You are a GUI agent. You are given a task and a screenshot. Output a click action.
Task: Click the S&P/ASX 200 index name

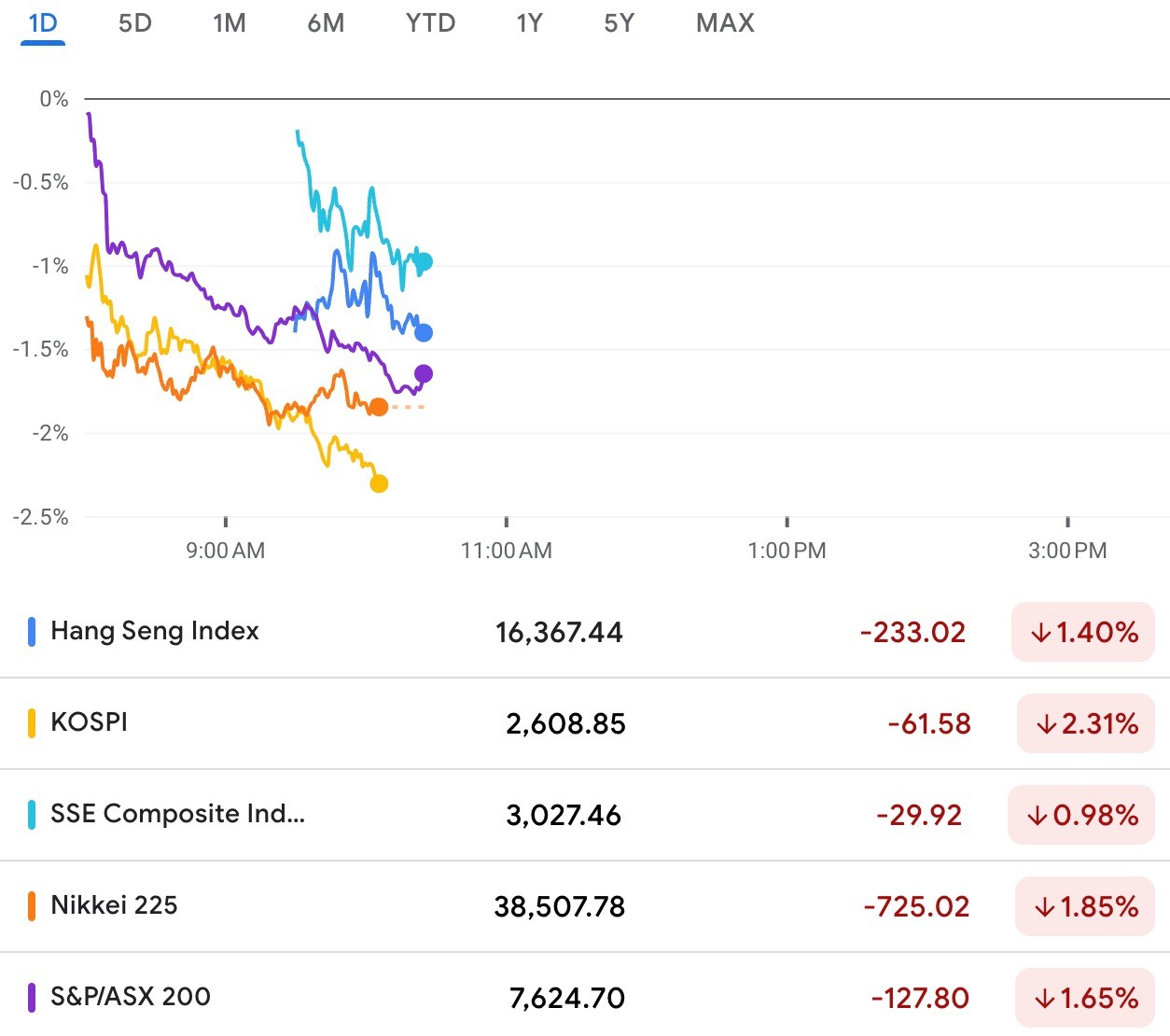[131, 997]
